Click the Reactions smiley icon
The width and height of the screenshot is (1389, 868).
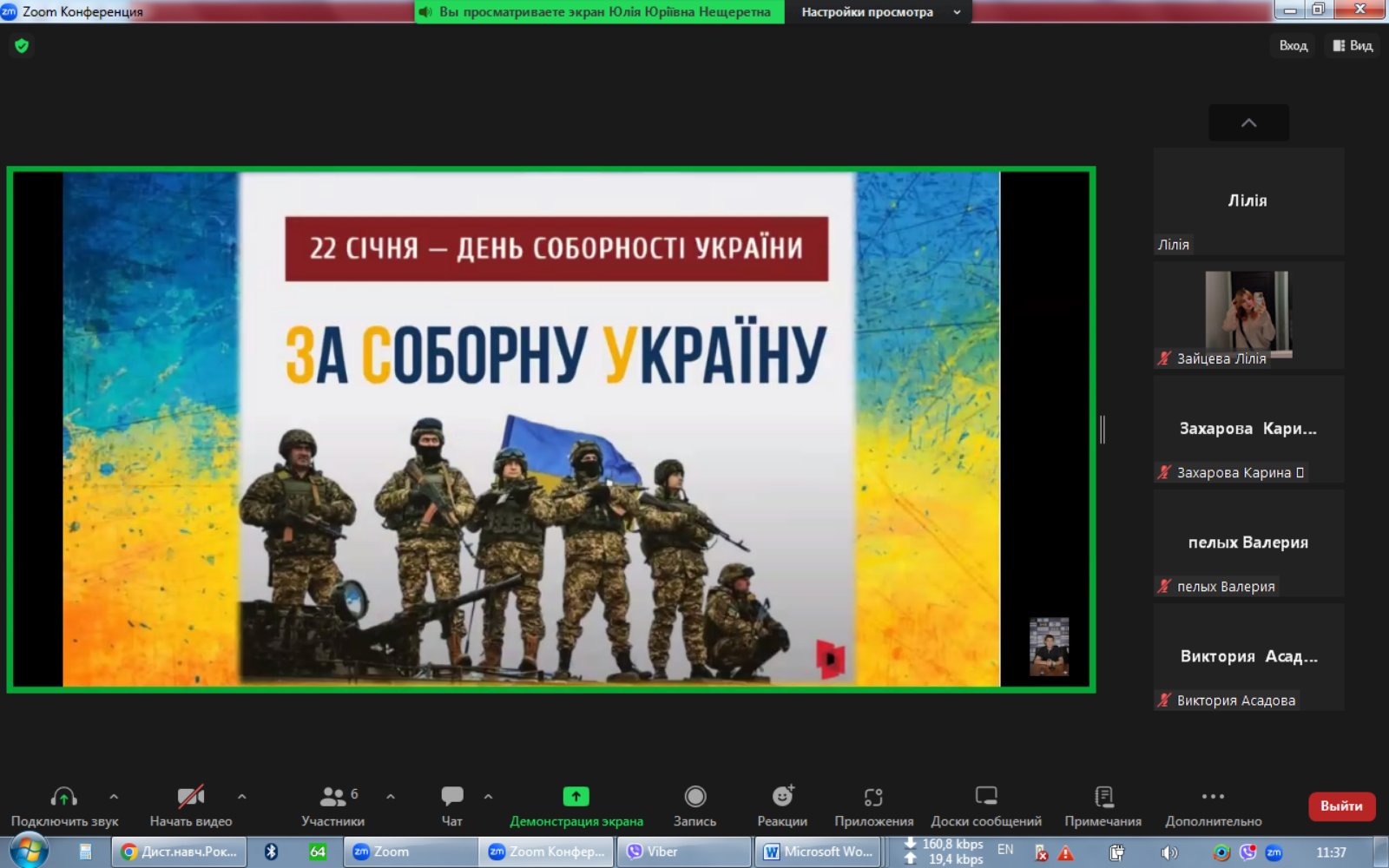782,797
